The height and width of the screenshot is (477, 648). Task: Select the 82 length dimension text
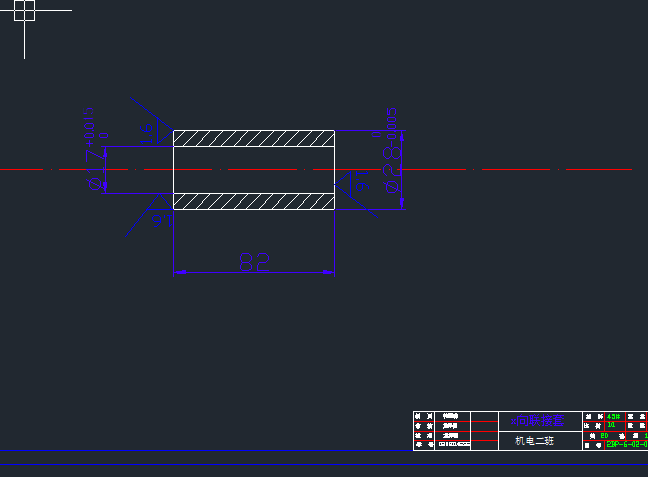click(255, 262)
